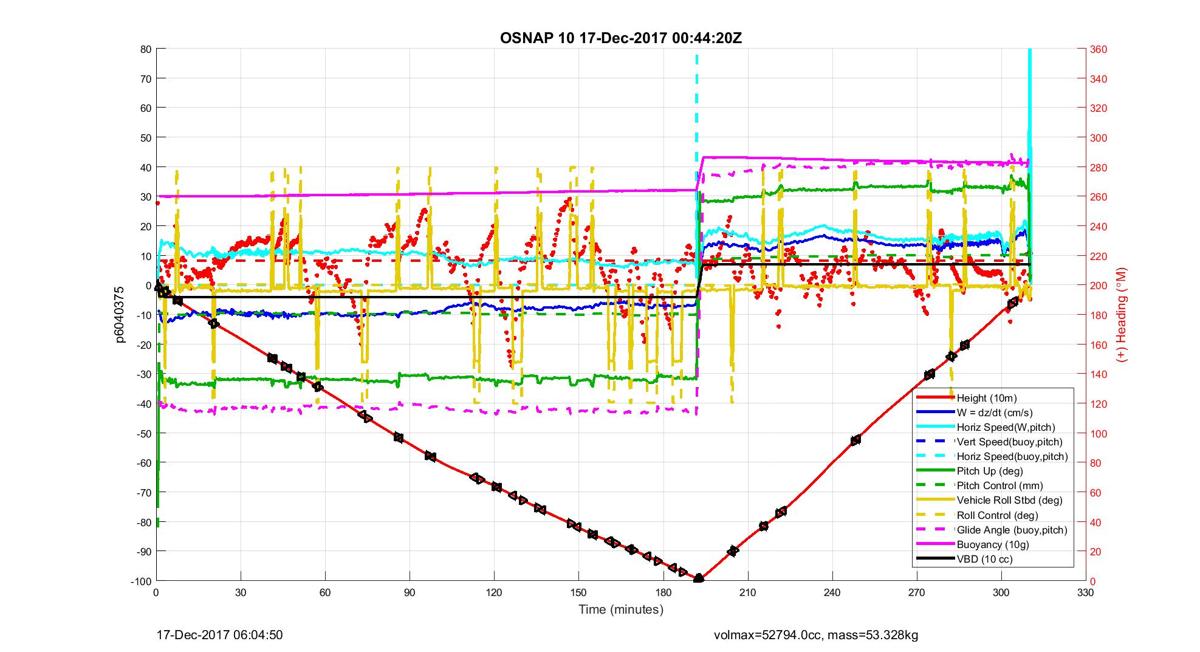Click the "(+) Heading (°M)" right axis label
Viewport: 1200px width, 652px height.
tap(1121, 315)
